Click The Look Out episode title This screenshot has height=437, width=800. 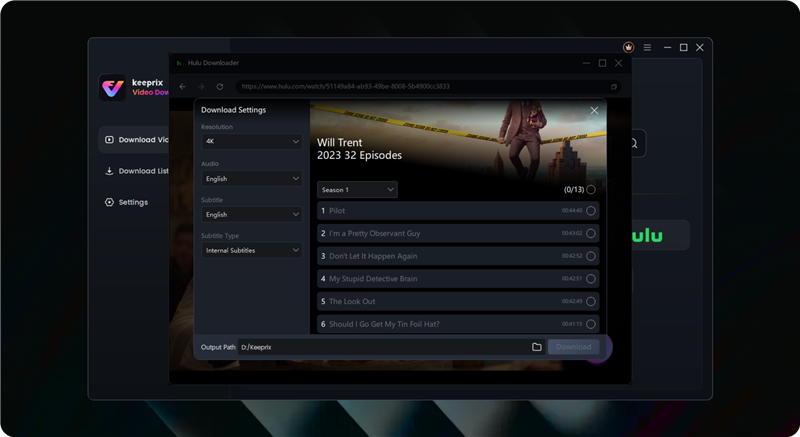pyautogui.click(x=352, y=301)
